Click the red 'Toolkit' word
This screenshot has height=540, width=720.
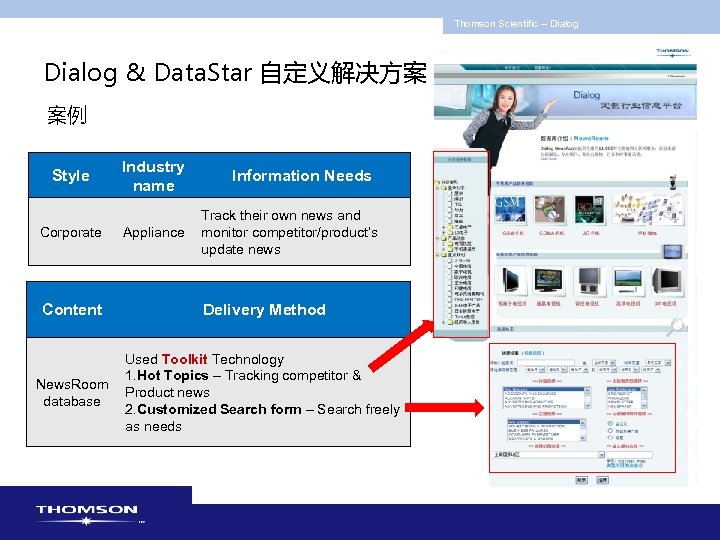click(184, 359)
